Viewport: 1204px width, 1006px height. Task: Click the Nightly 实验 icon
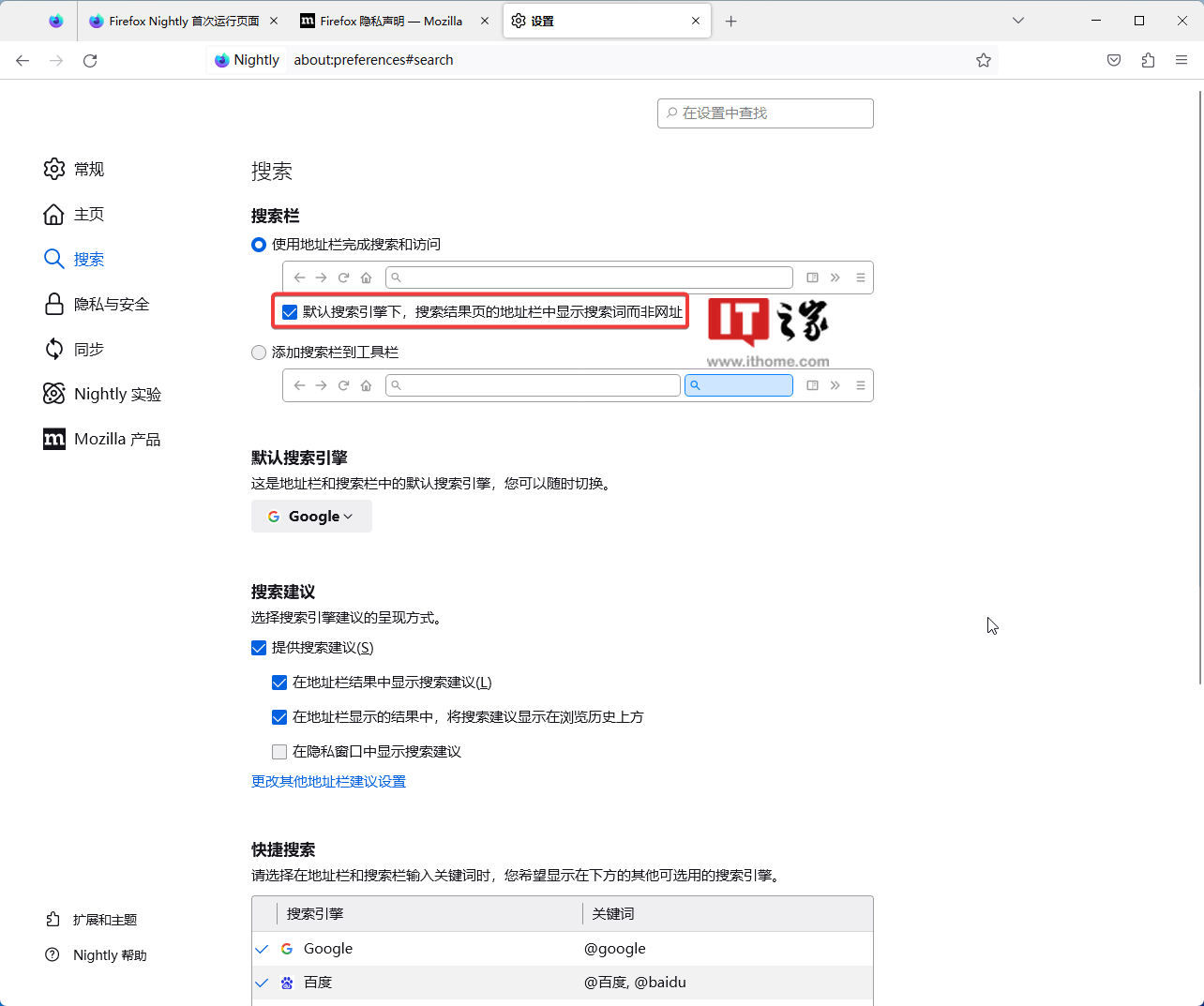click(54, 394)
